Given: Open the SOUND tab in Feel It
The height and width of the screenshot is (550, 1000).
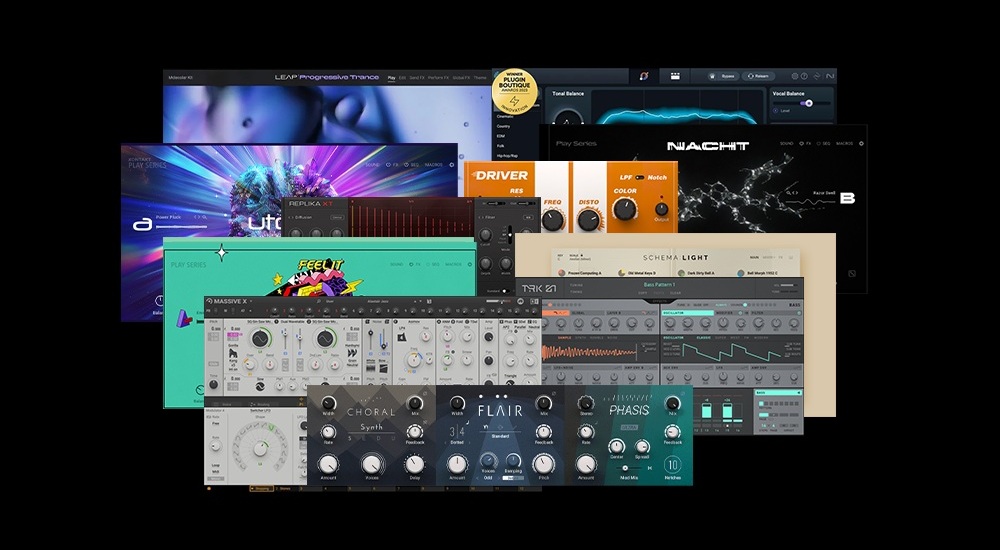Looking at the screenshot, I should point(397,264).
